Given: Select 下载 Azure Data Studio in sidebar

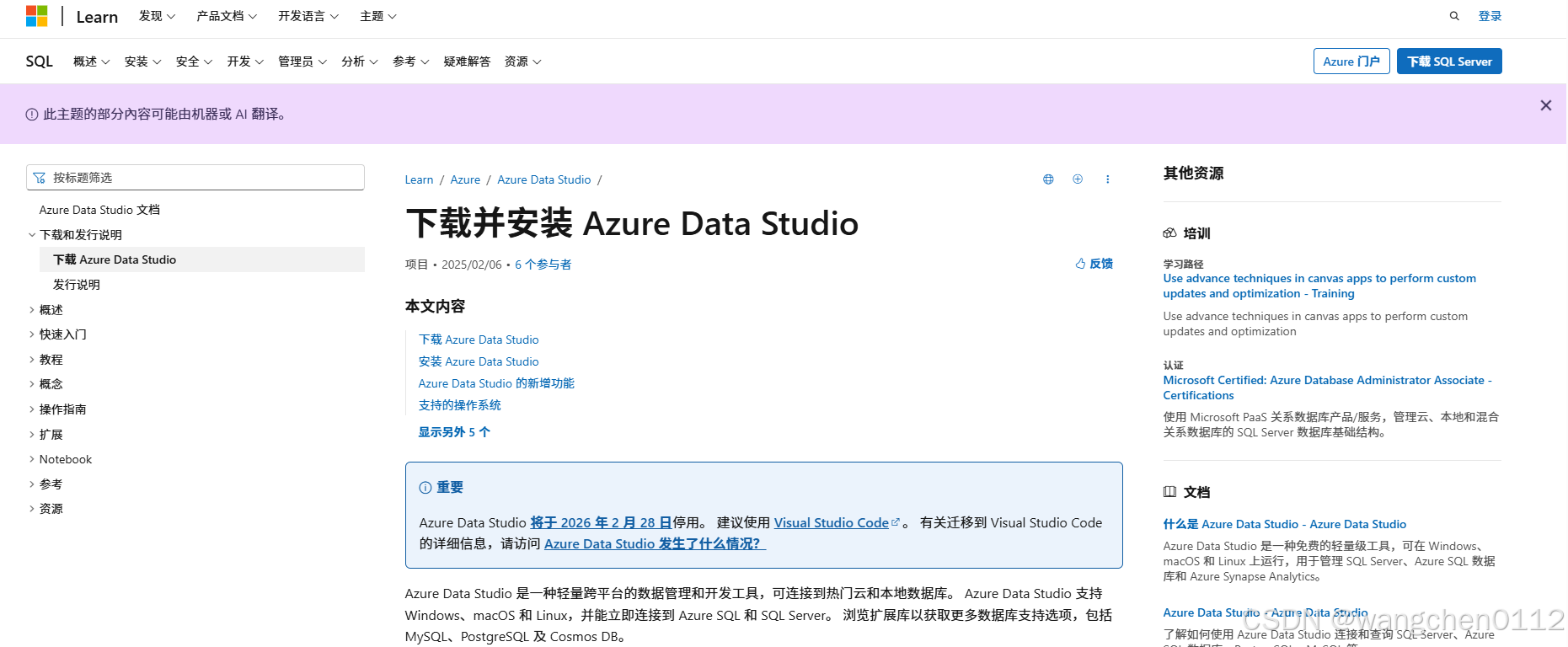Looking at the screenshot, I should tap(202, 259).
